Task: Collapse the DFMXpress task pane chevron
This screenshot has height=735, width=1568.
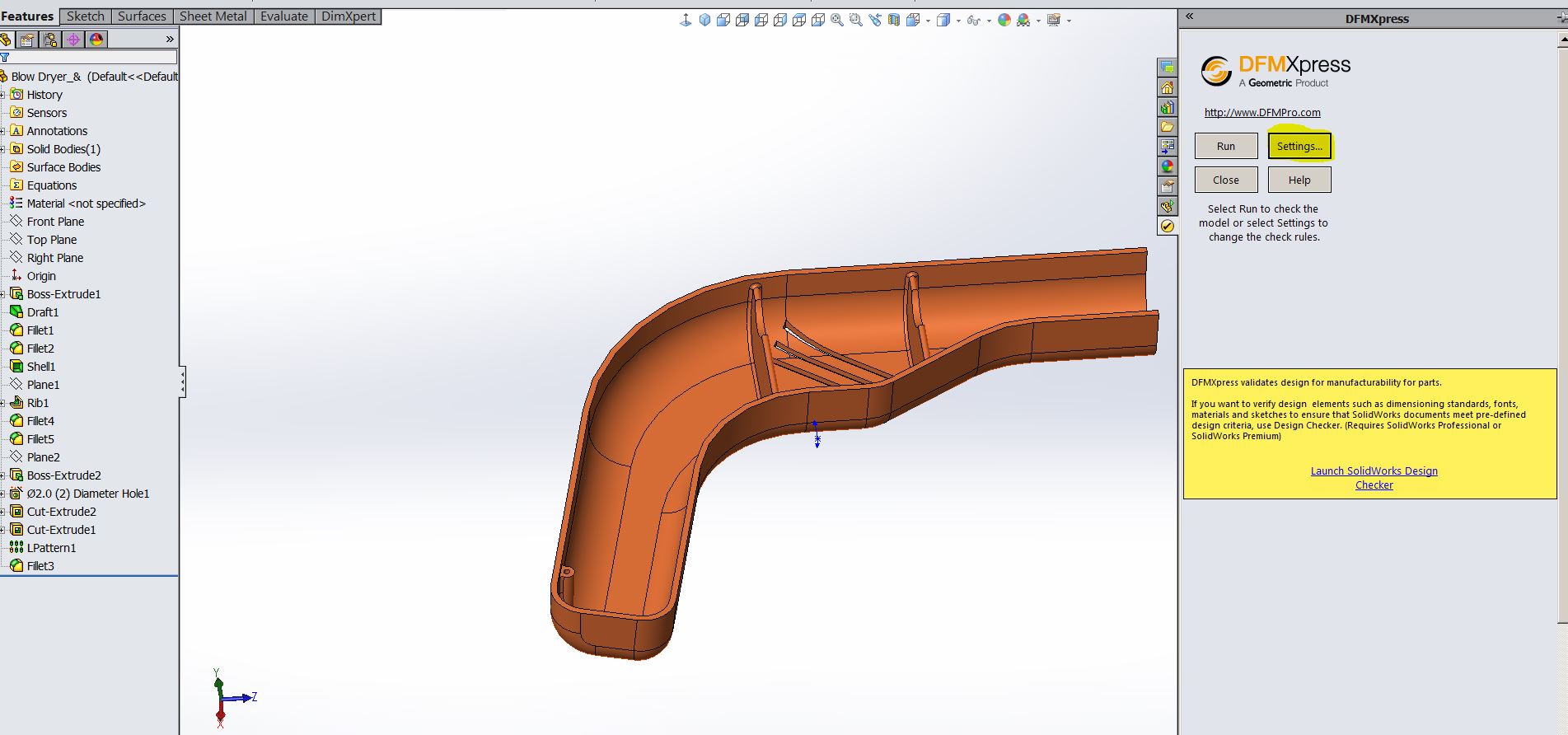Action: pyautogui.click(x=1189, y=16)
